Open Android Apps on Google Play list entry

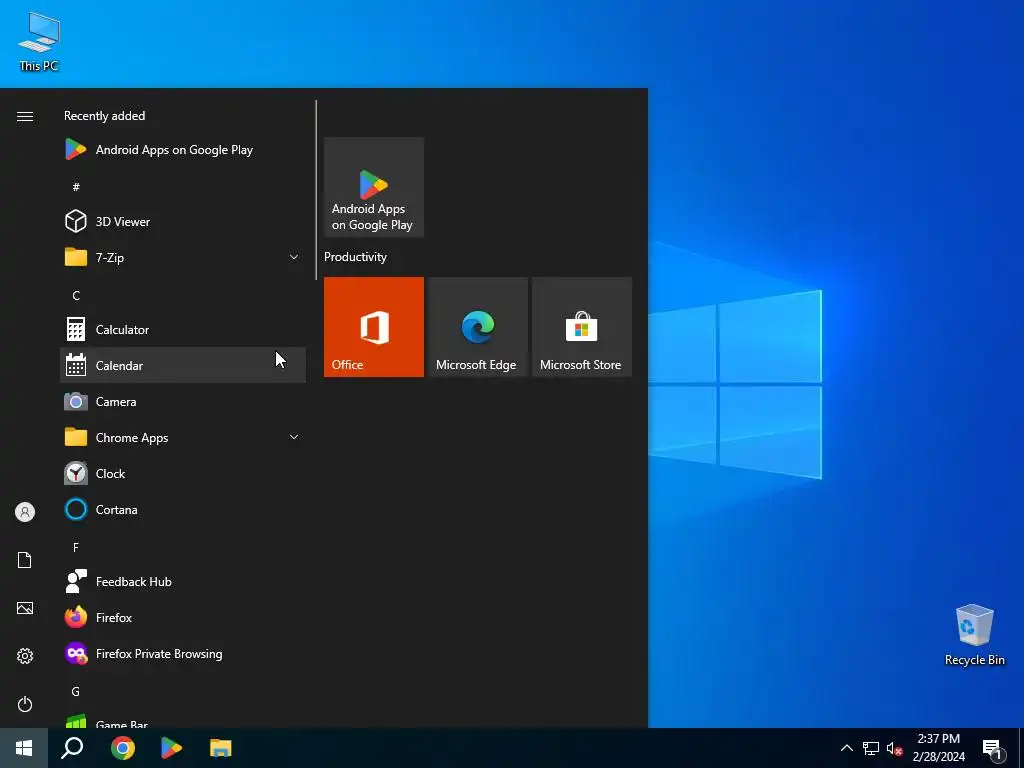click(183, 150)
